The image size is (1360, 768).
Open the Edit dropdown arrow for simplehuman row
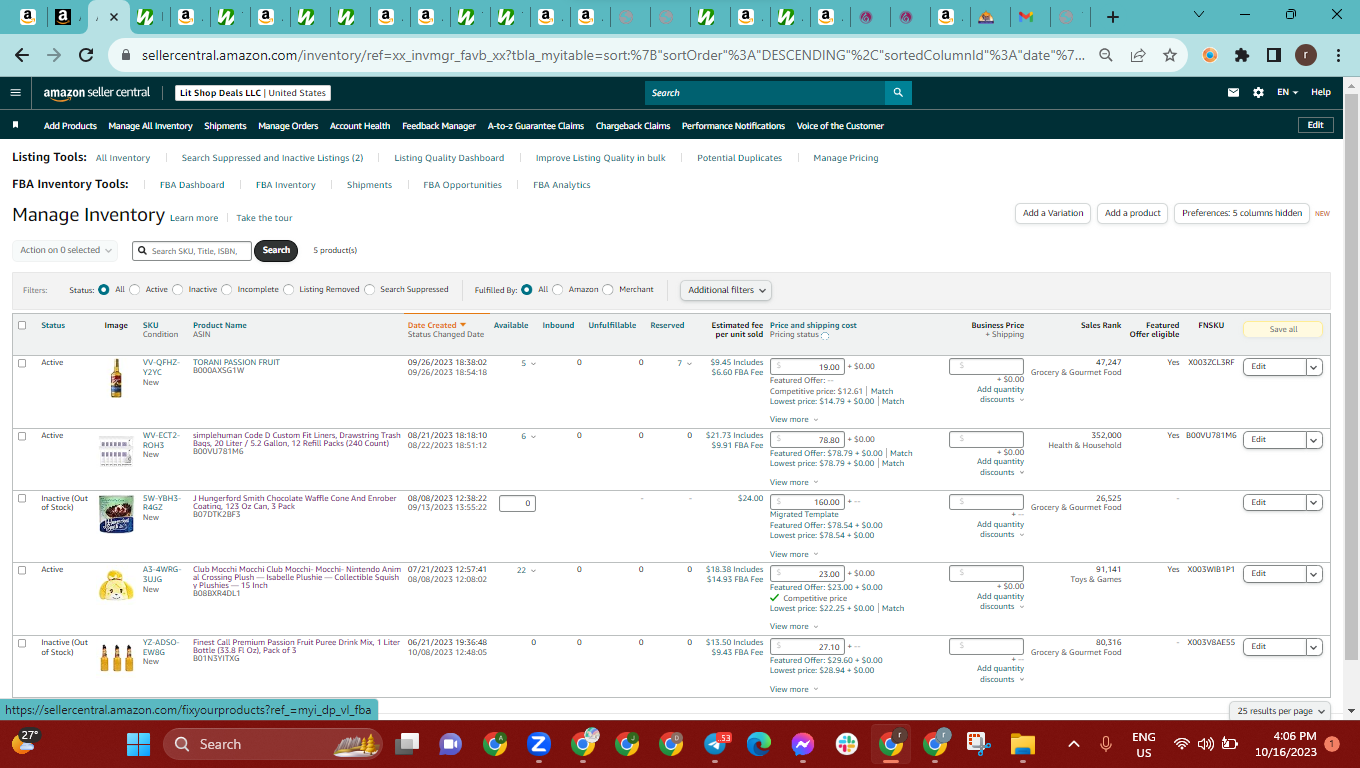point(1315,440)
